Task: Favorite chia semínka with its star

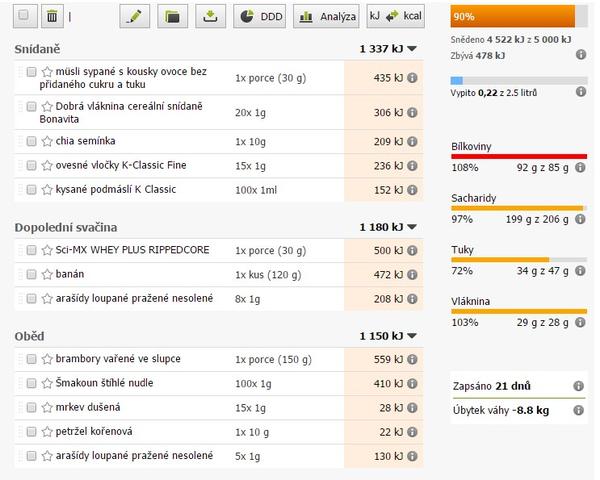Action: click(x=47, y=141)
